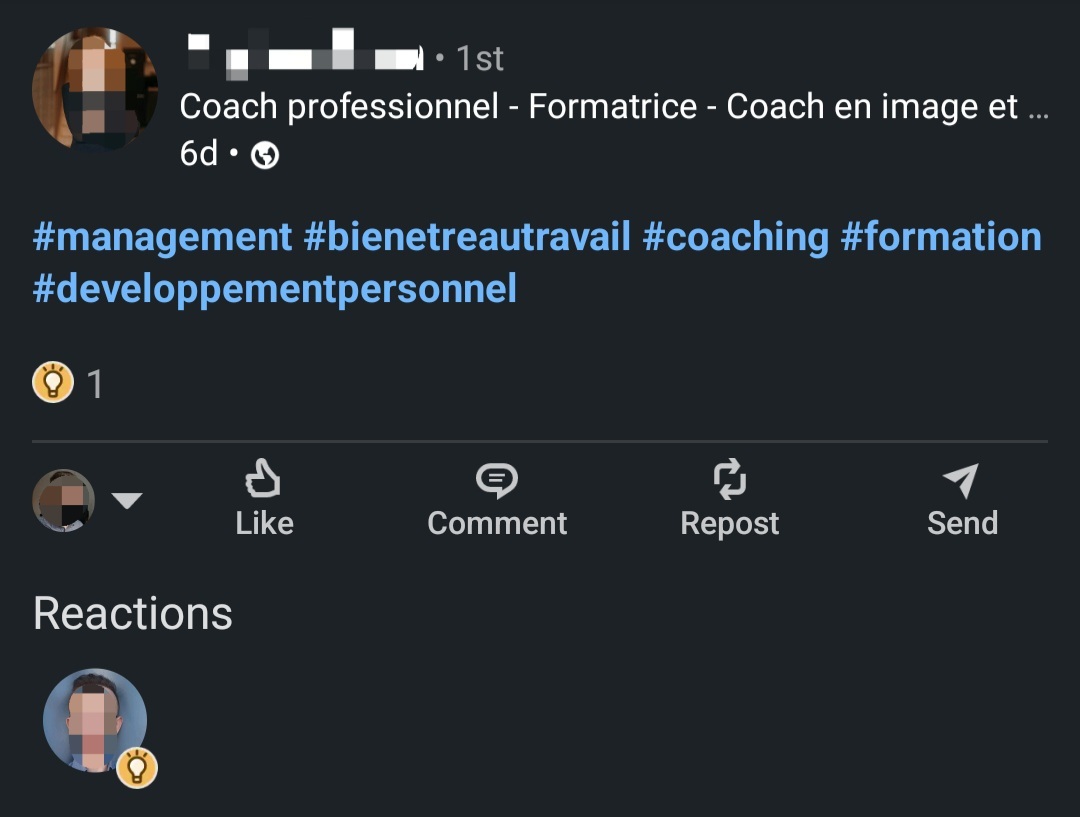The width and height of the screenshot is (1080, 817).
Task: Open the post author's profile photo
Action: [x=95, y=89]
